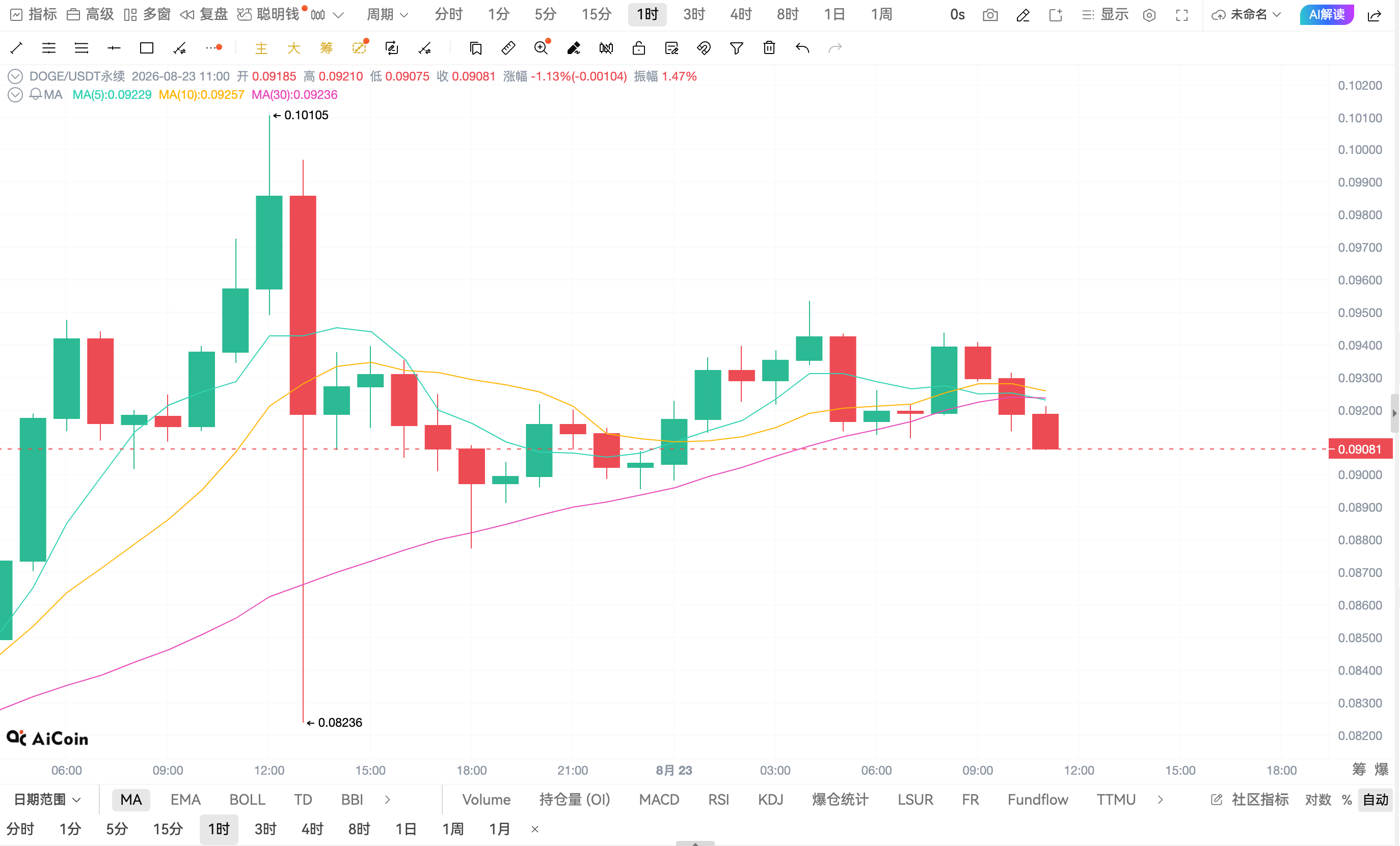Image resolution: width=1400 pixels, height=846 pixels.
Task: Toggle the 筹 chip panel at bottom right
Action: (1359, 769)
